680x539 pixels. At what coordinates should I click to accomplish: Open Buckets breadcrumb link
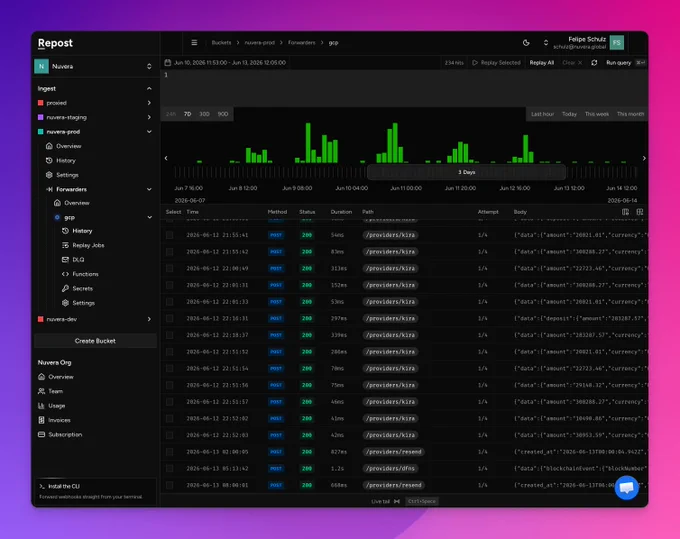coord(221,42)
